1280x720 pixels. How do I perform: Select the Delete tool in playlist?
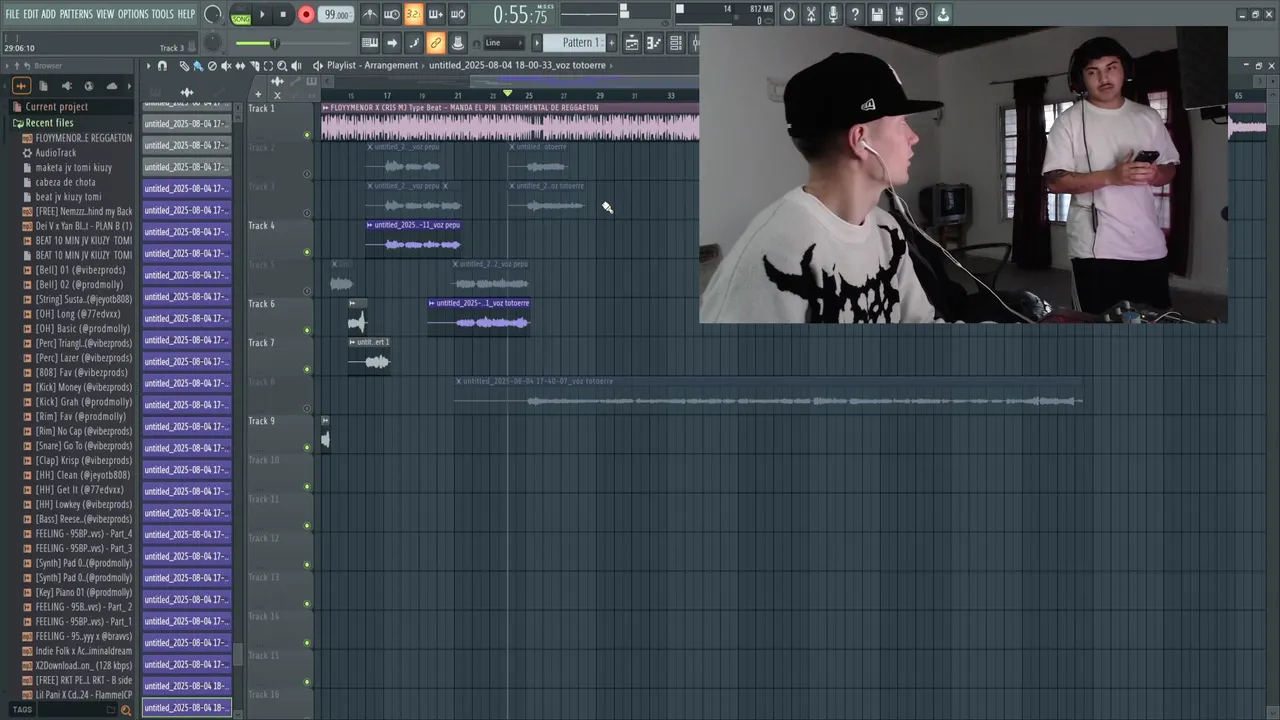click(x=212, y=66)
